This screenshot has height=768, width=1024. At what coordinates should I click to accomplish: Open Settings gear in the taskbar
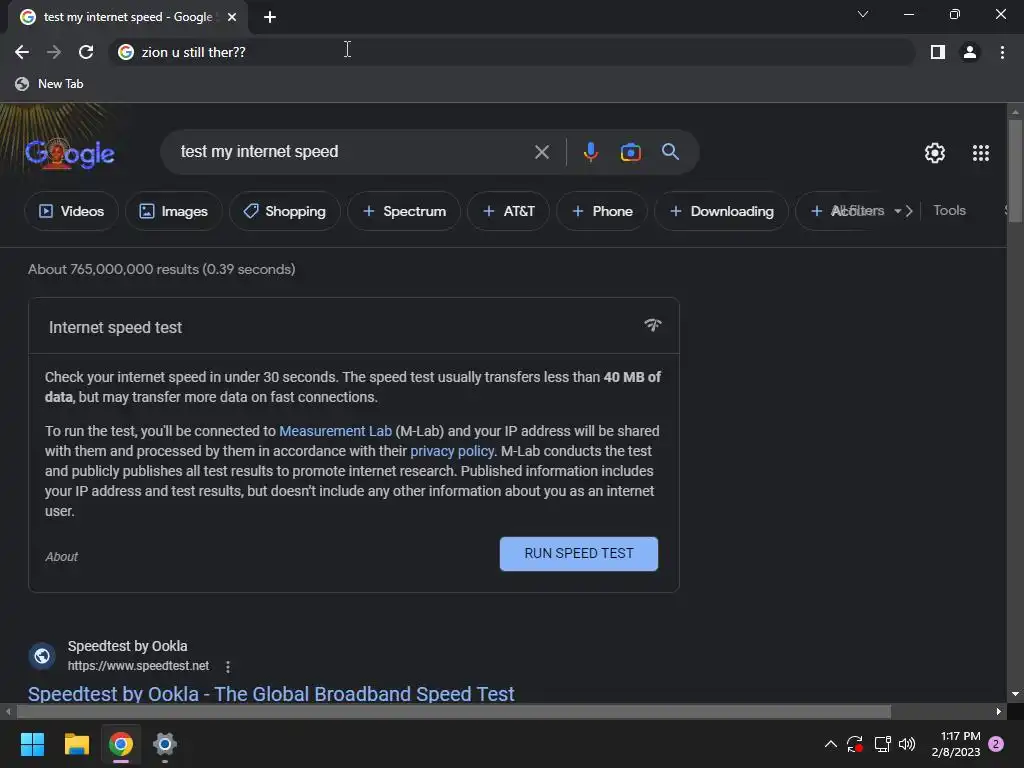pyautogui.click(x=165, y=744)
